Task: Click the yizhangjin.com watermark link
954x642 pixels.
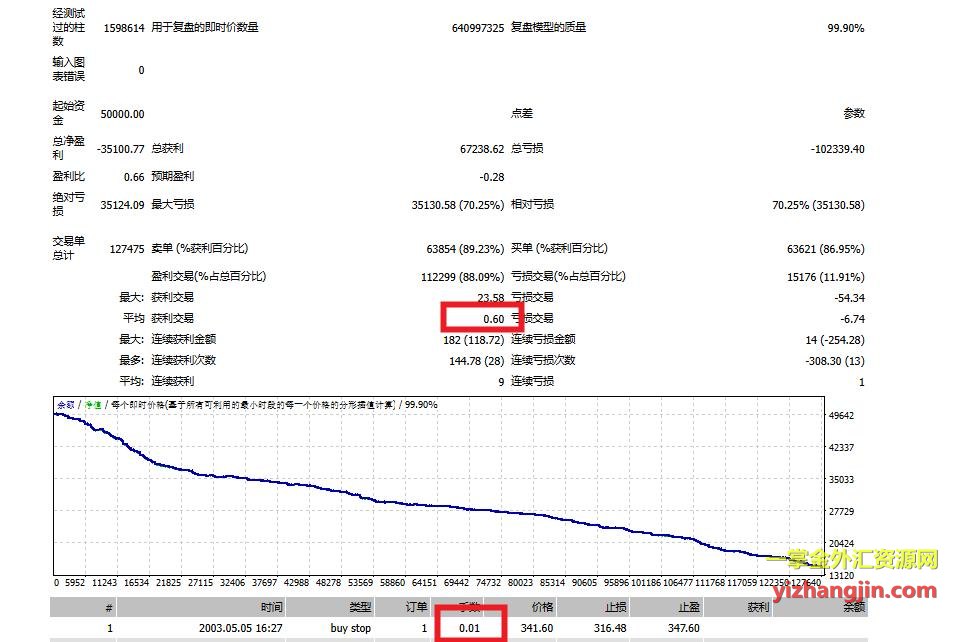Action: click(x=857, y=590)
